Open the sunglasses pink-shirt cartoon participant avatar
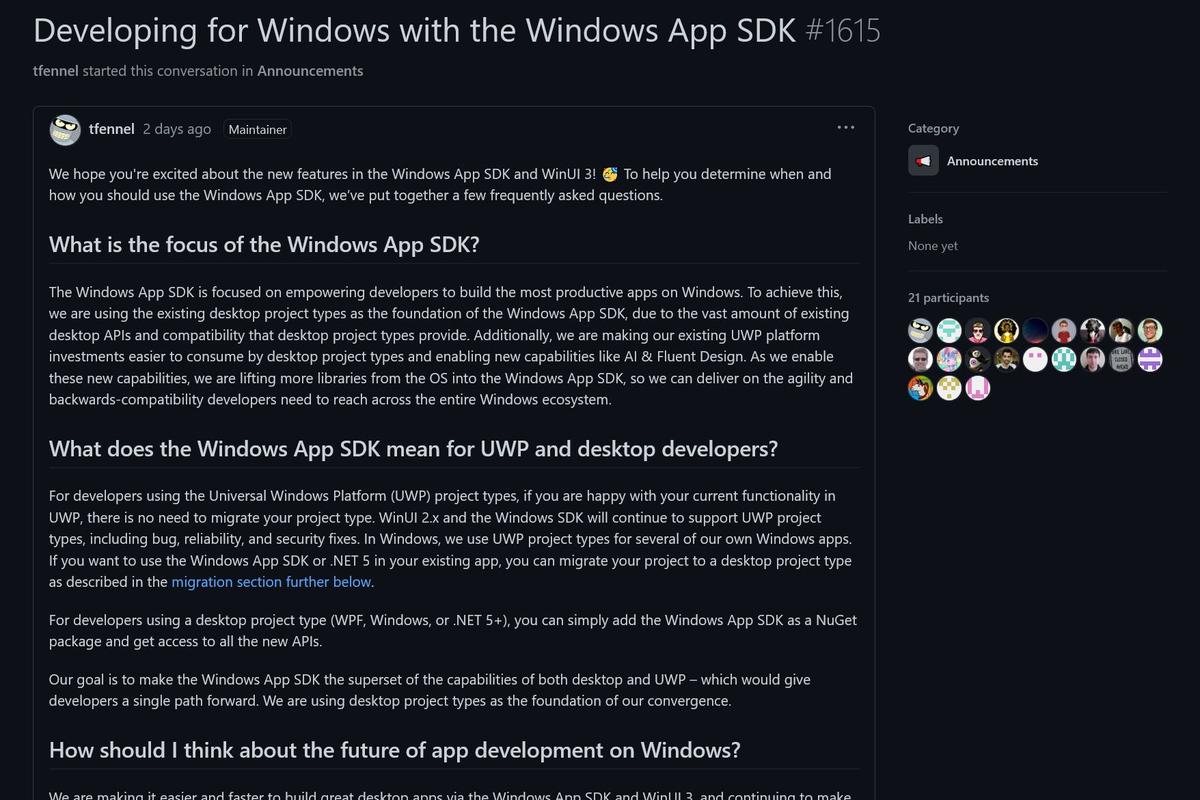The image size is (1200, 800). coord(978,331)
